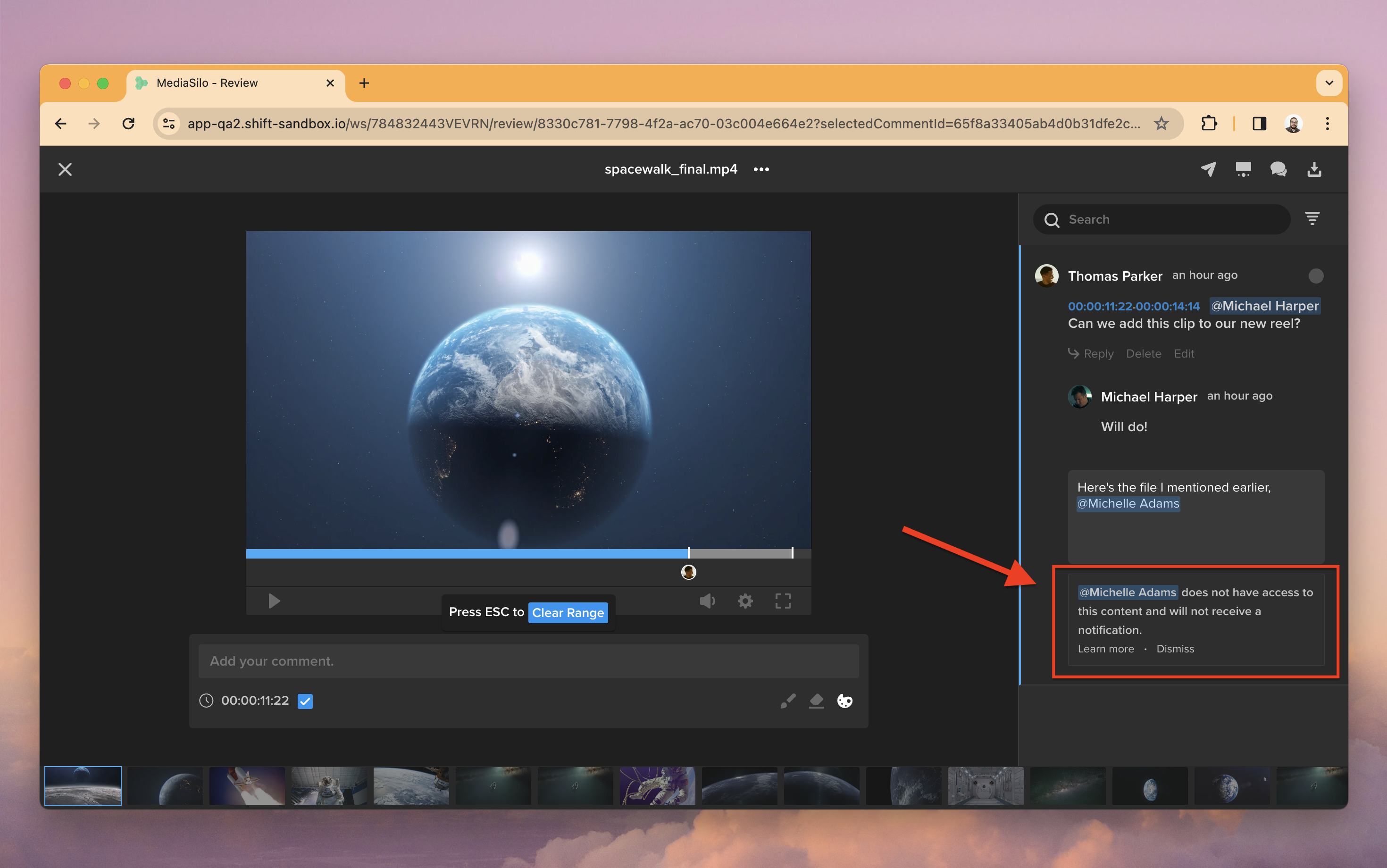Open the comment filter options
This screenshot has height=868, width=1387.
pos(1312,219)
